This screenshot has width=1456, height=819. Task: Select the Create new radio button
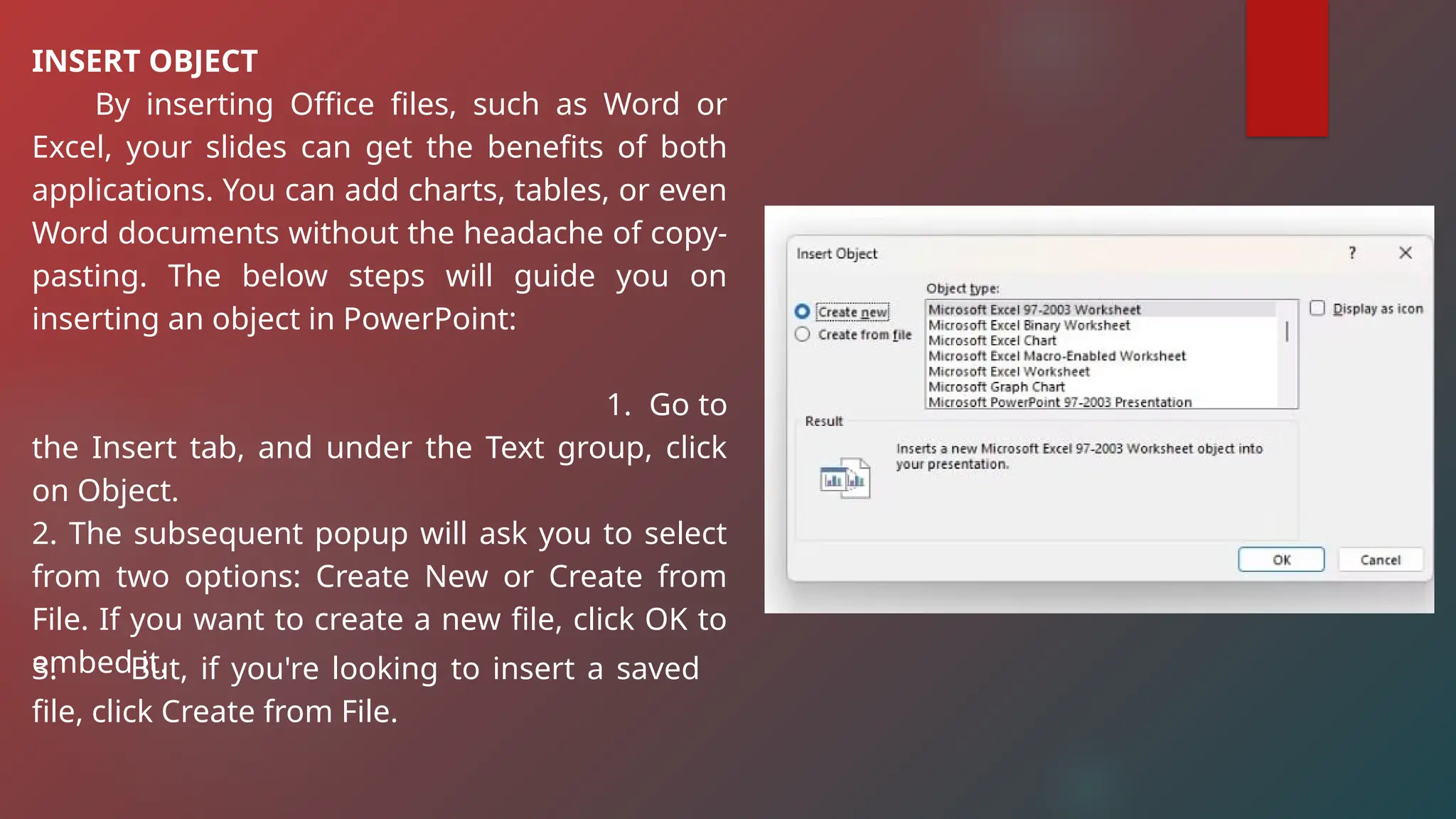[x=803, y=311]
